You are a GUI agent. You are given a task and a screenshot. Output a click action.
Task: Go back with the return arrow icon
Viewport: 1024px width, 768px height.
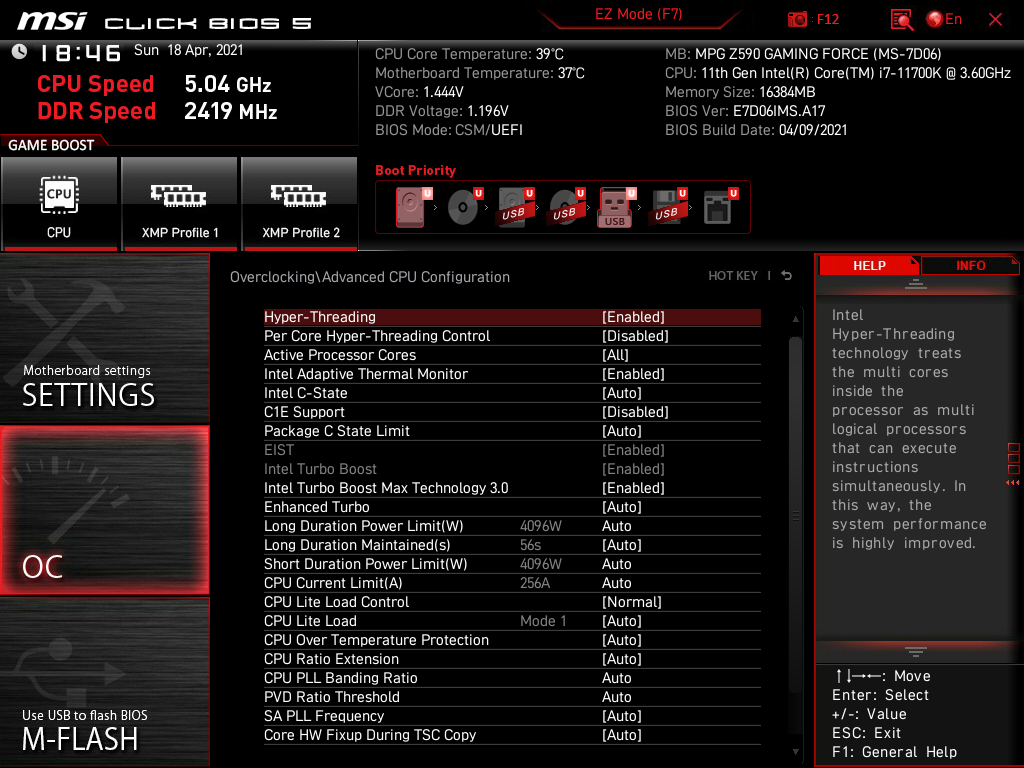click(787, 276)
